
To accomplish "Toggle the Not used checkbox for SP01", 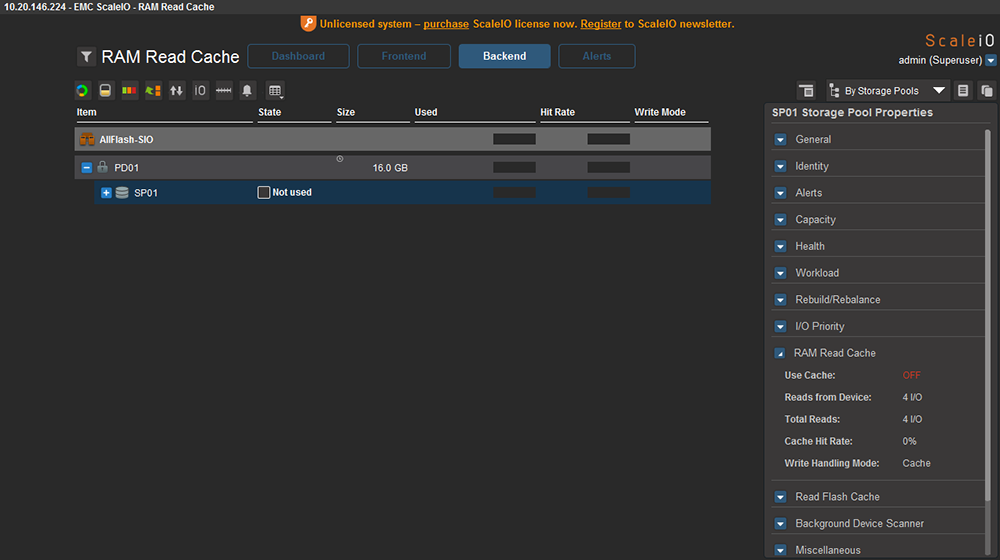I will point(263,192).
